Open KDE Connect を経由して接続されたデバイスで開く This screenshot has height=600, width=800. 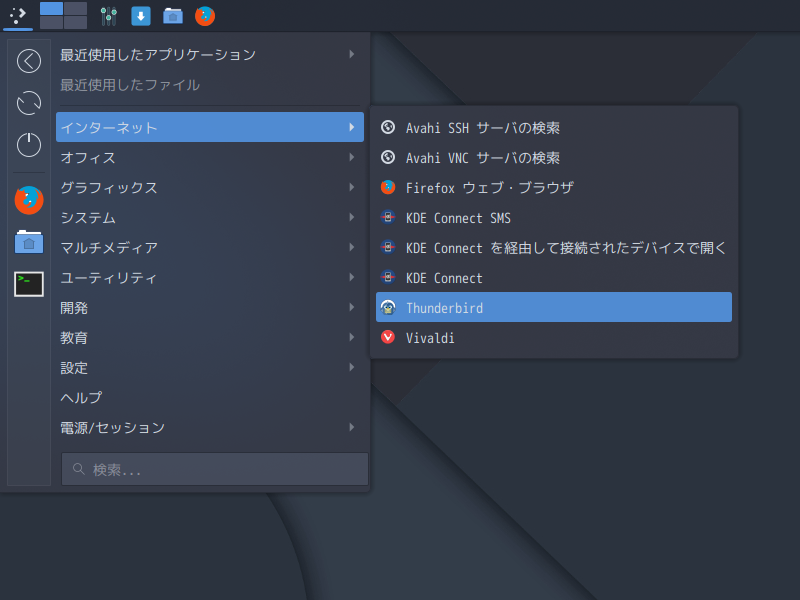tap(554, 247)
